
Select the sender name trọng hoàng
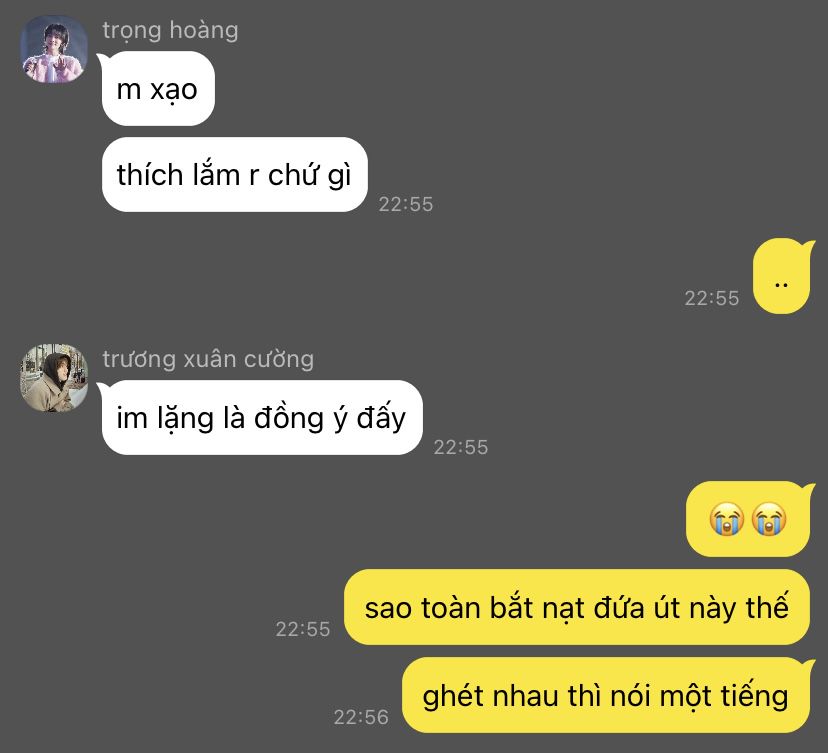tap(170, 31)
